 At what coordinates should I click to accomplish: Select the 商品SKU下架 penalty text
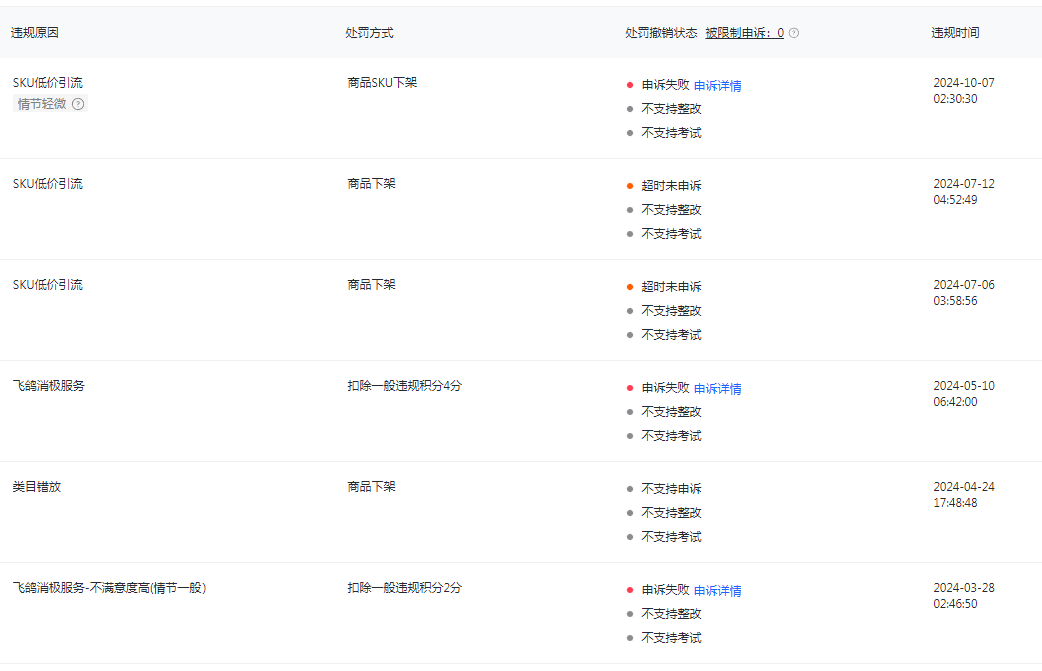(x=382, y=83)
